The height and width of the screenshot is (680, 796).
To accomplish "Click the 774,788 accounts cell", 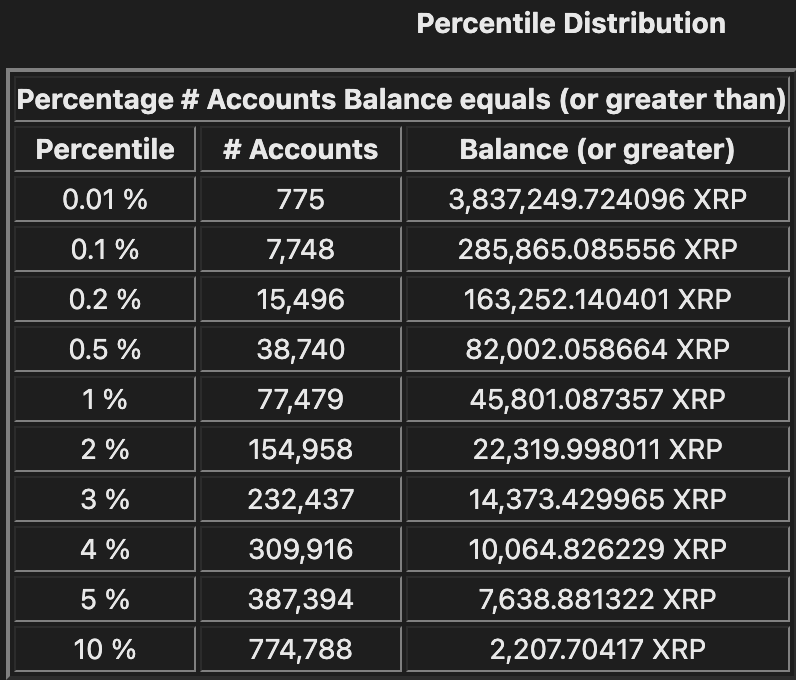I will pyautogui.click(x=301, y=649).
